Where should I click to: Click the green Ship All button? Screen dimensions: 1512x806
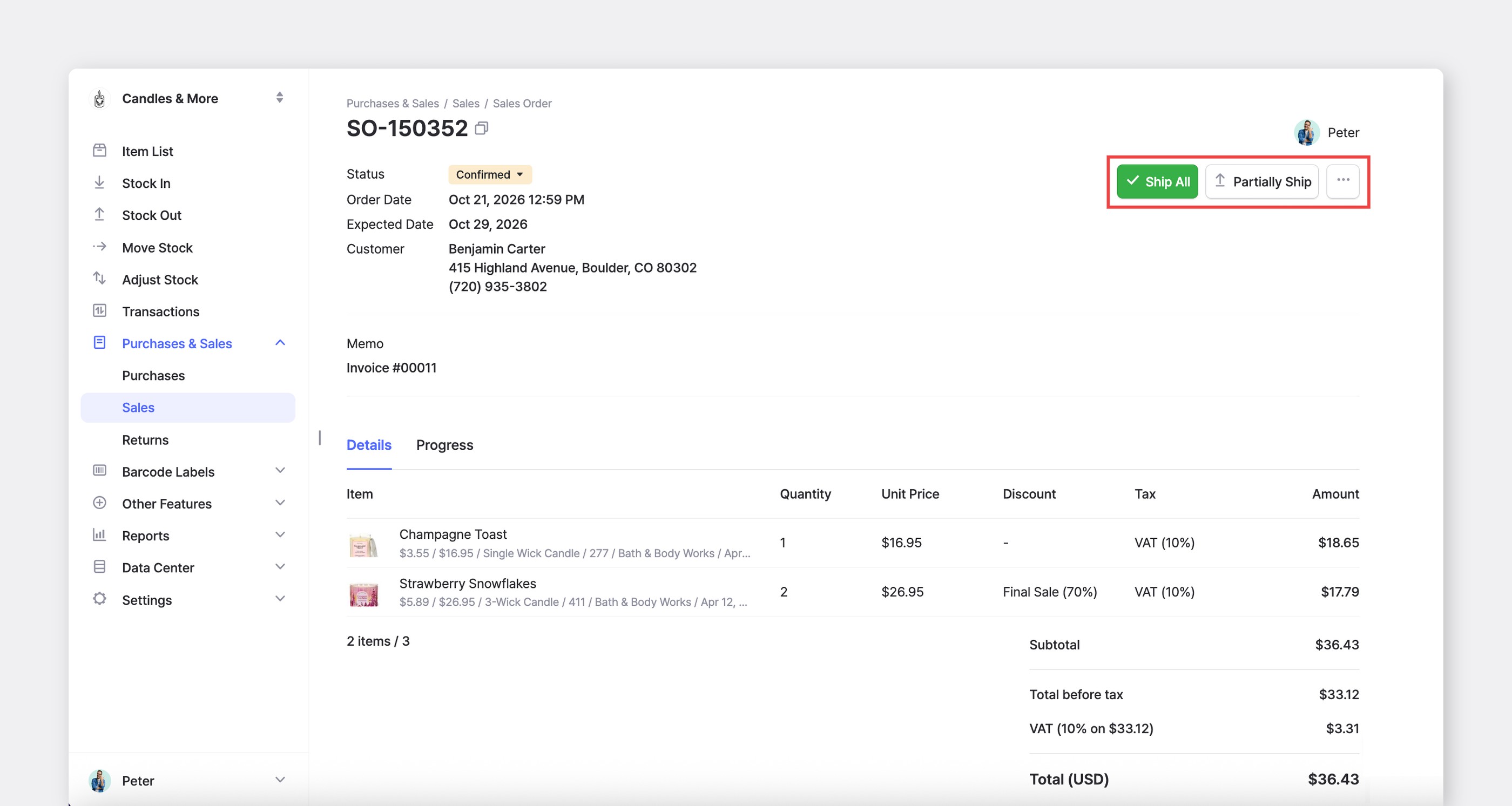(1157, 181)
